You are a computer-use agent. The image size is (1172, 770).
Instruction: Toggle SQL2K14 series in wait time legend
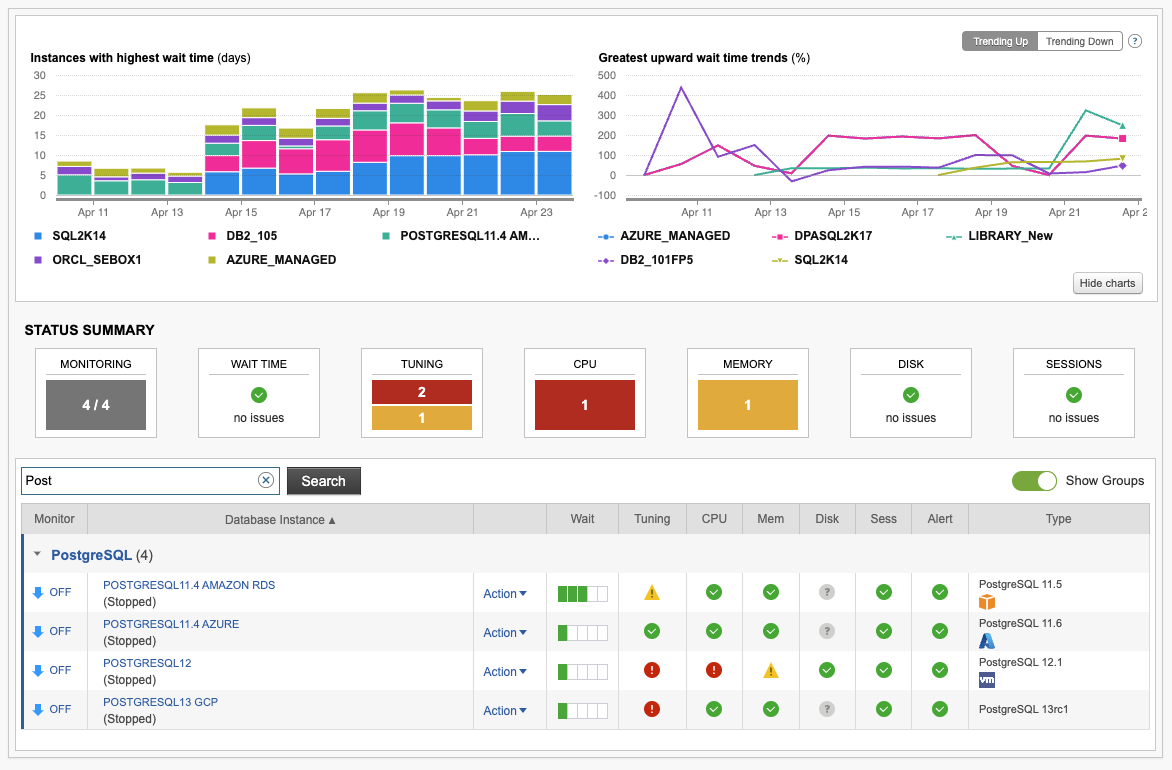point(70,235)
